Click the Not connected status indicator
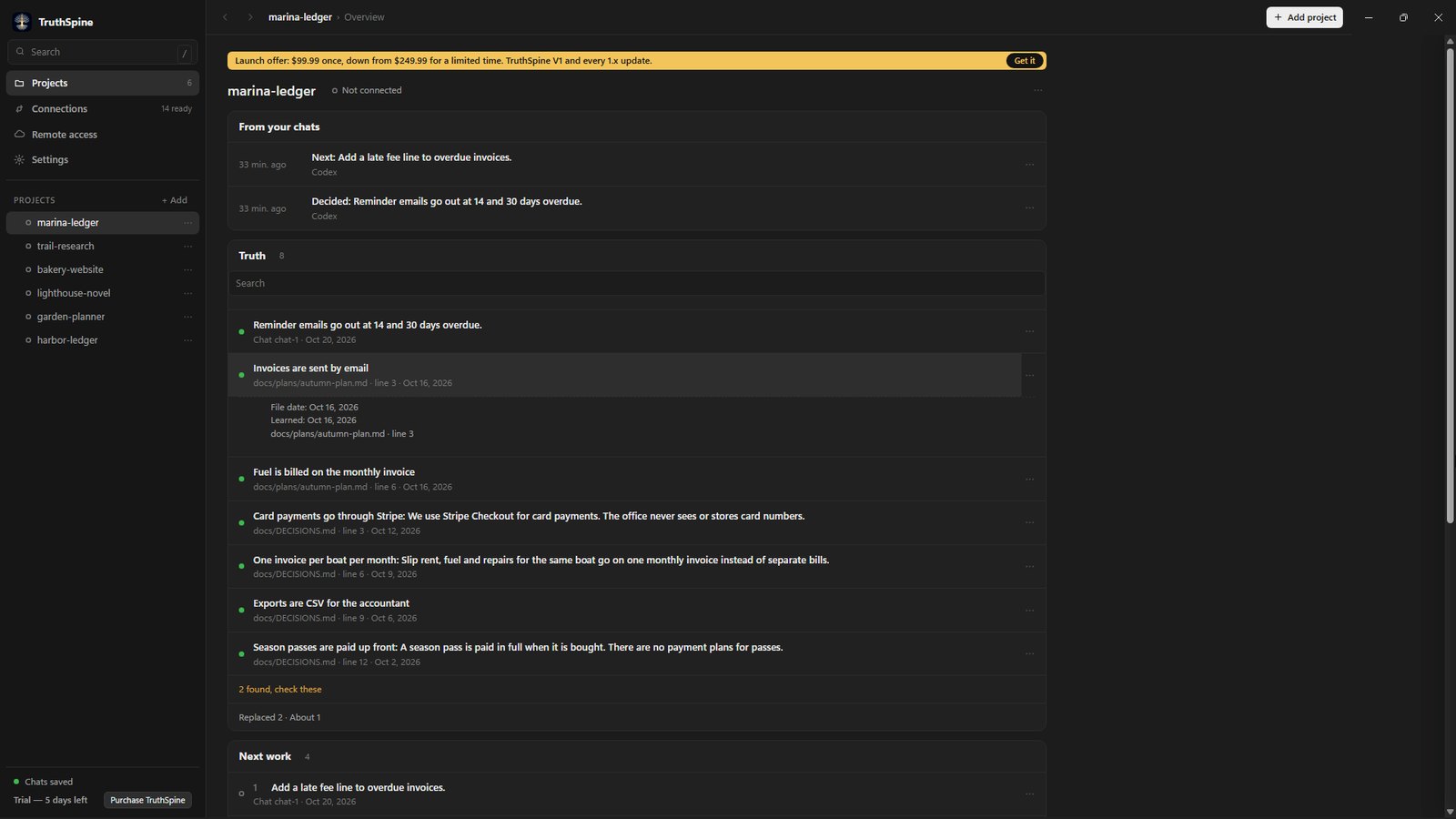 (x=367, y=90)
